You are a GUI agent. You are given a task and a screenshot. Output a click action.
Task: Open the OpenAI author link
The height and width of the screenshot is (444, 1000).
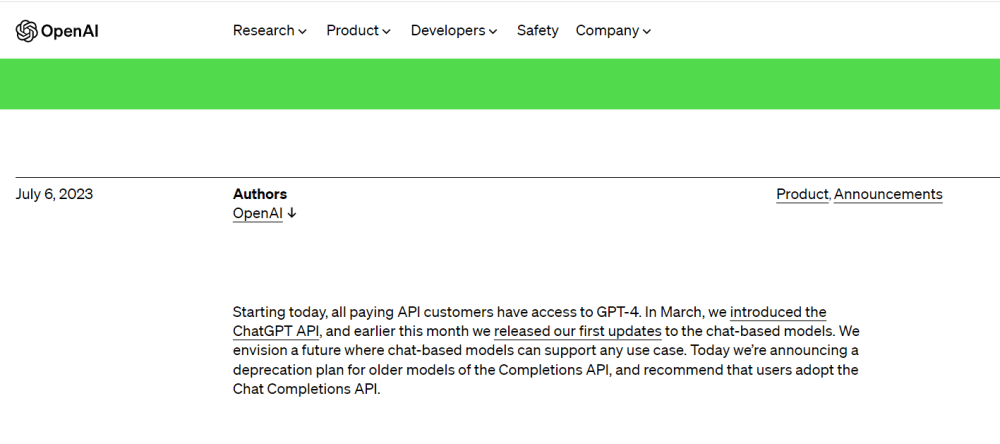click(257, 213)
